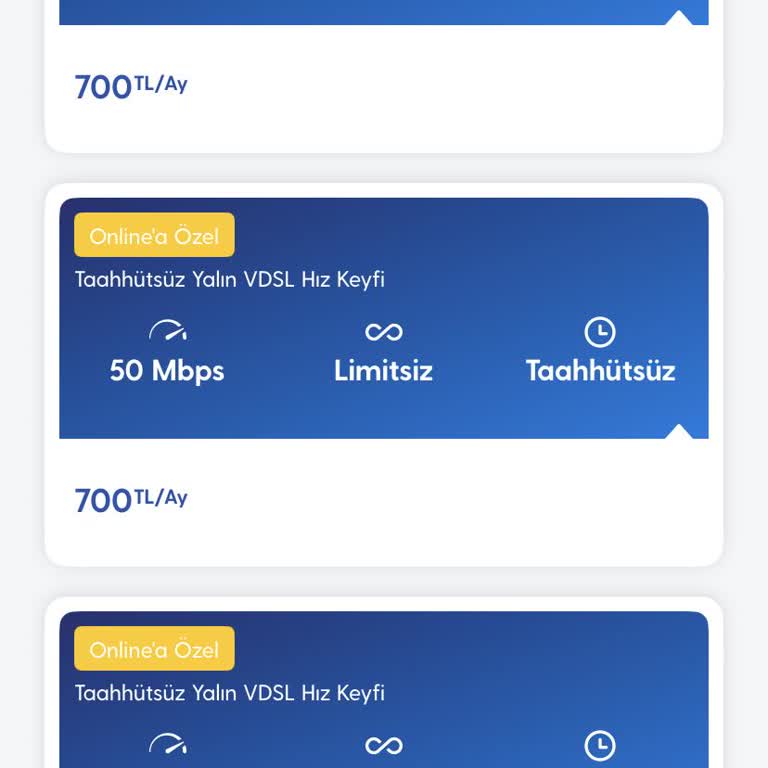768x768 pixels.
Task: Click the infinity icon above Limitsiz
Action: coord(383,331)
